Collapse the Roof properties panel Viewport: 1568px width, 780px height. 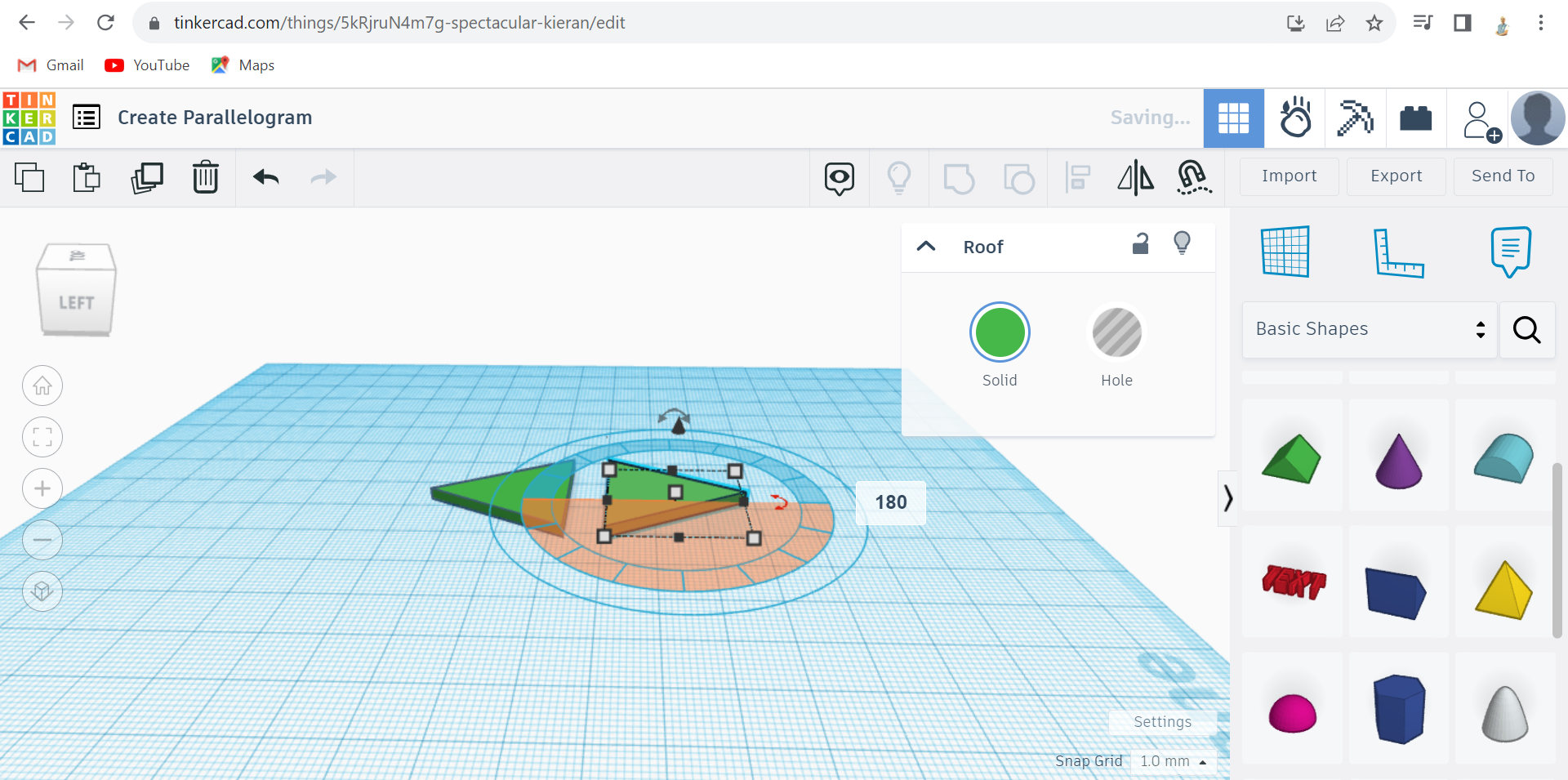pyautogui.click(x=926, y=246)
